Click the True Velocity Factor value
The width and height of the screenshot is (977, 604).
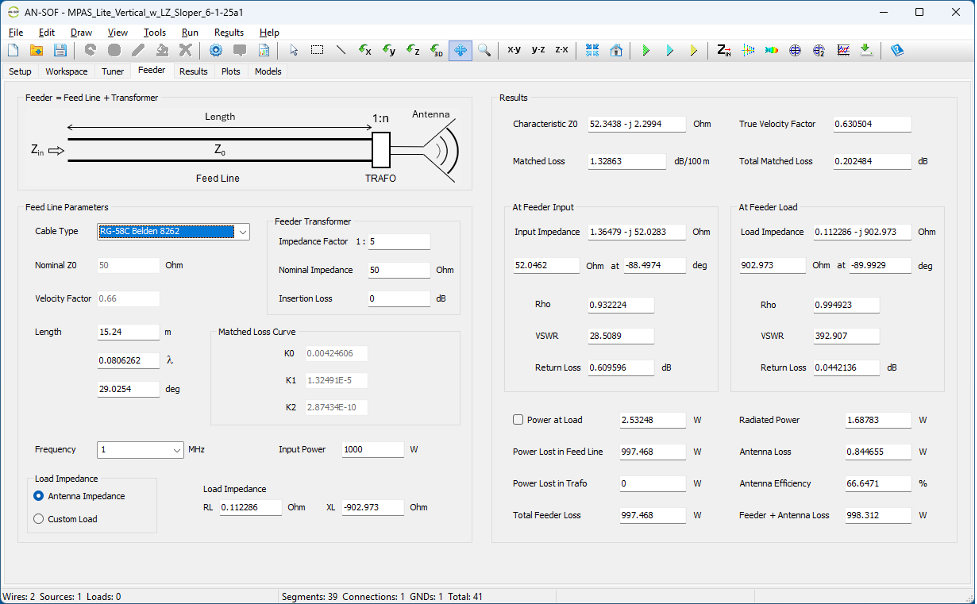pyautogui.click(x=872, y=125)
